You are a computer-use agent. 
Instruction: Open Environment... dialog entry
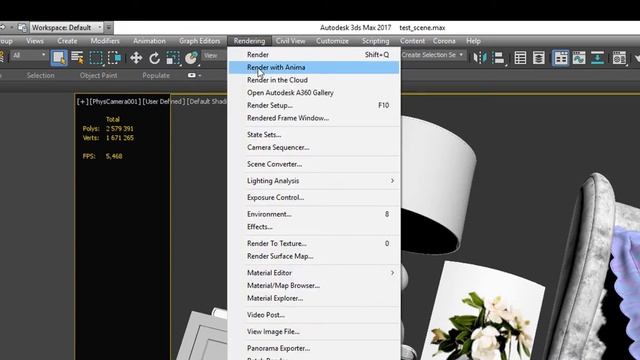click(x=314, y=214)
